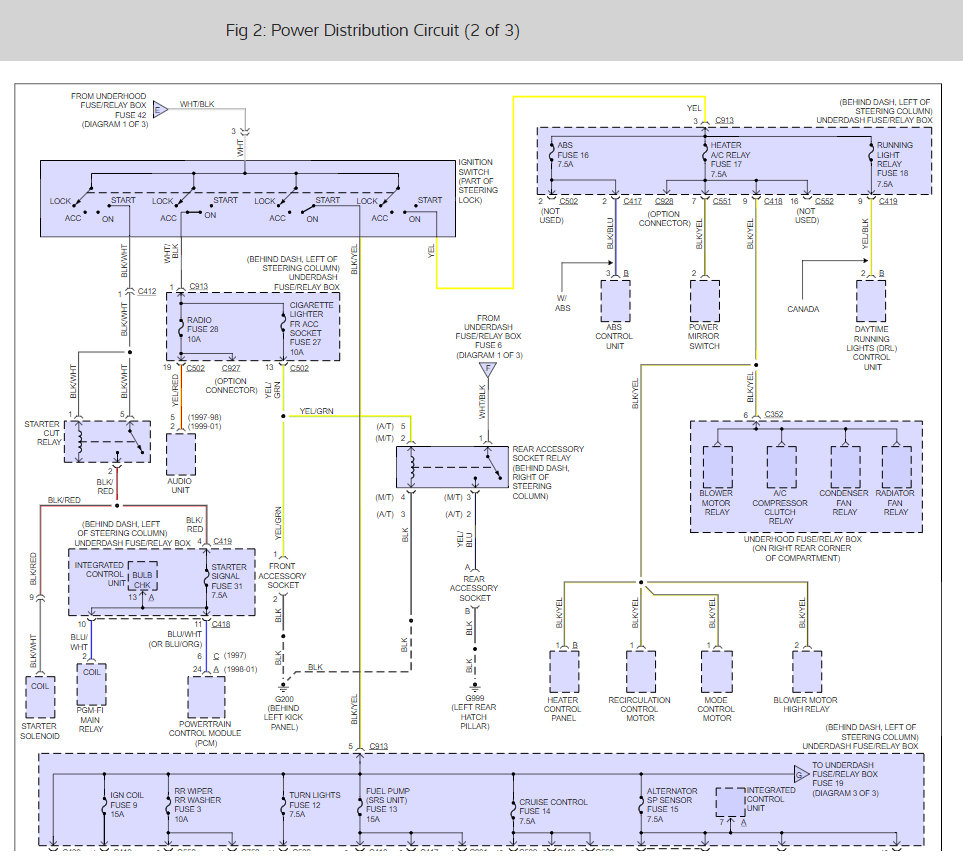Click the G200 ground symbol
Image resolution: width=963 pixels, height=858 pixels.
(283, 687)
